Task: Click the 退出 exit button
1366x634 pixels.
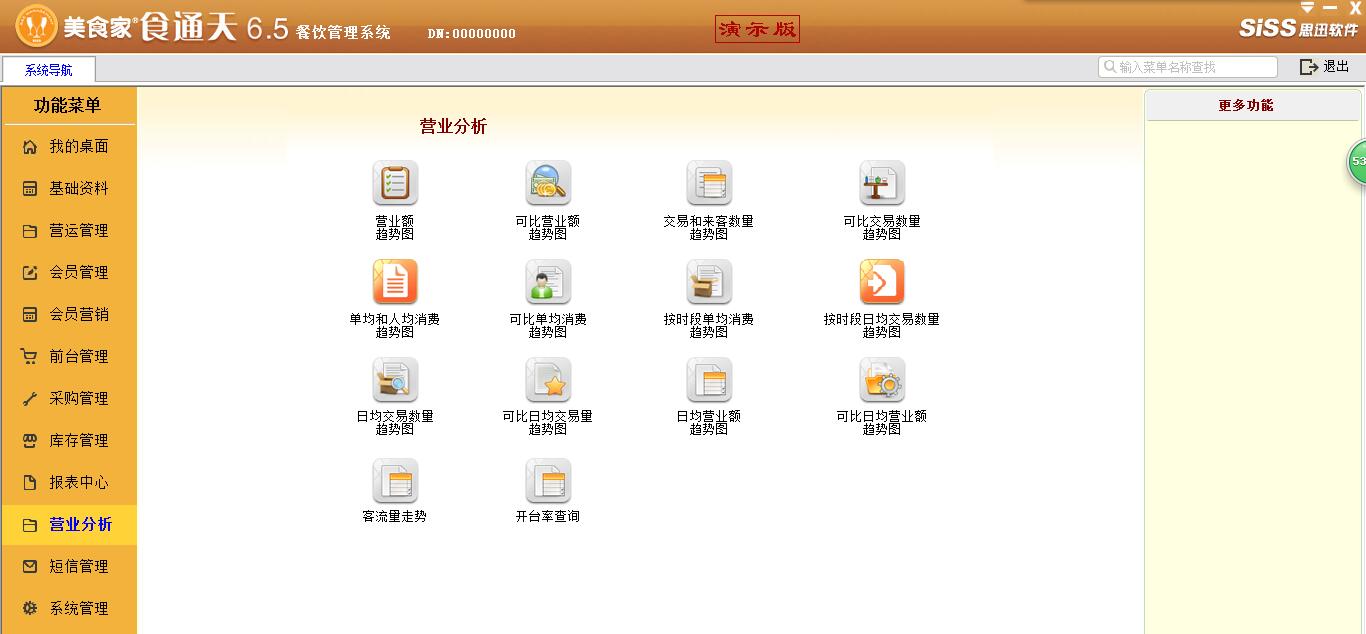Action: [1324, 67]
